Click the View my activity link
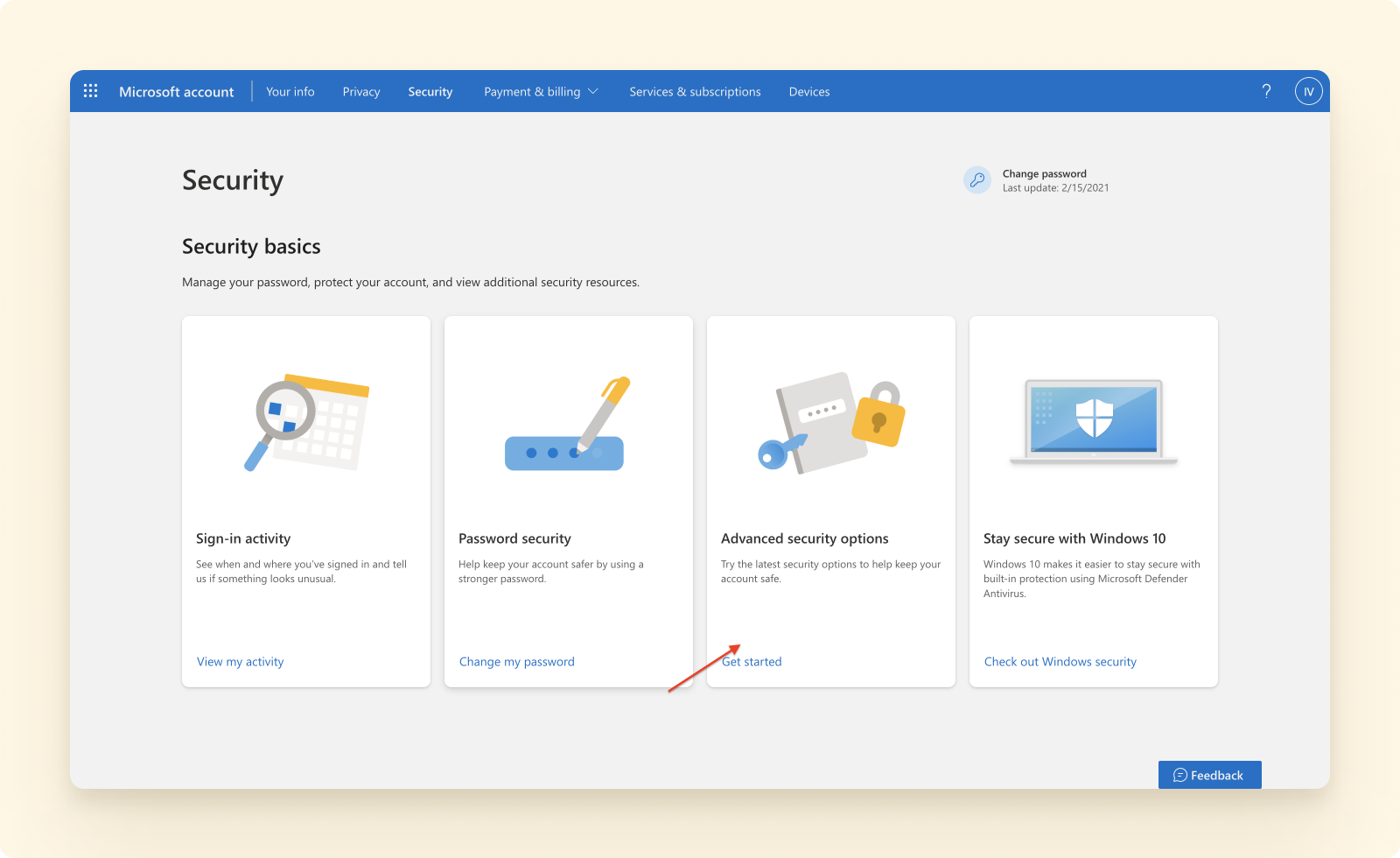 click(241, 662)
